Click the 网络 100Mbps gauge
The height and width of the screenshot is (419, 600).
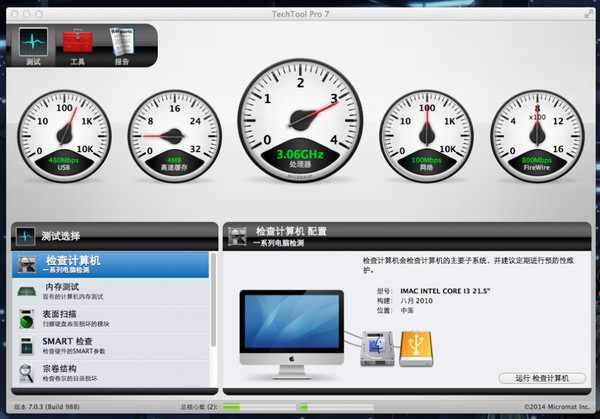click(426, 136)
